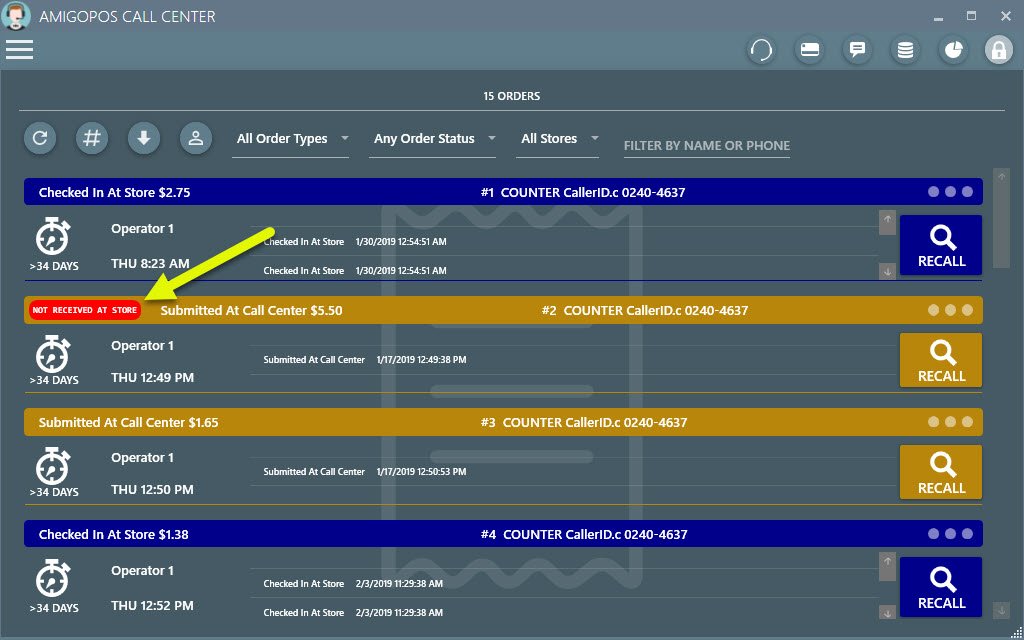Image resolution: width=1024 pixels, height=640 pixels.
Task: Recall order #3 for $1.65
Action: (x=941, y=472)
